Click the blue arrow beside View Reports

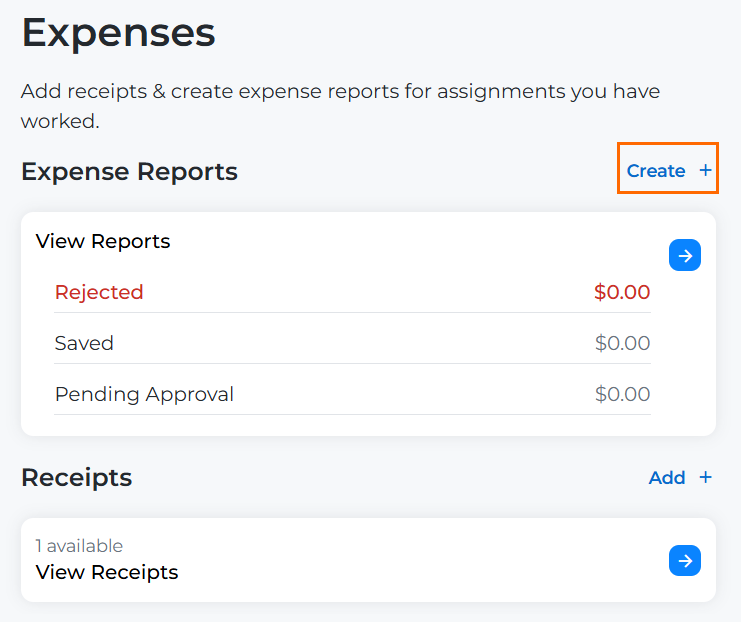[x=685, y=256]
